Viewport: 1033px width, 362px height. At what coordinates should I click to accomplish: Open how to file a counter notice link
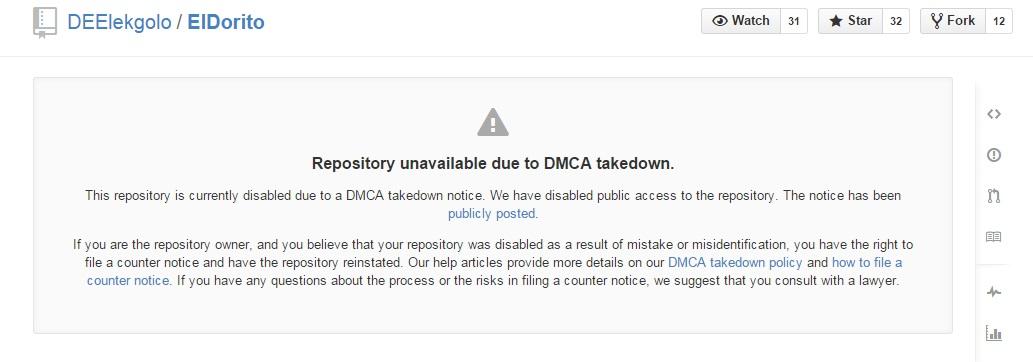click(x=494, y=271)
